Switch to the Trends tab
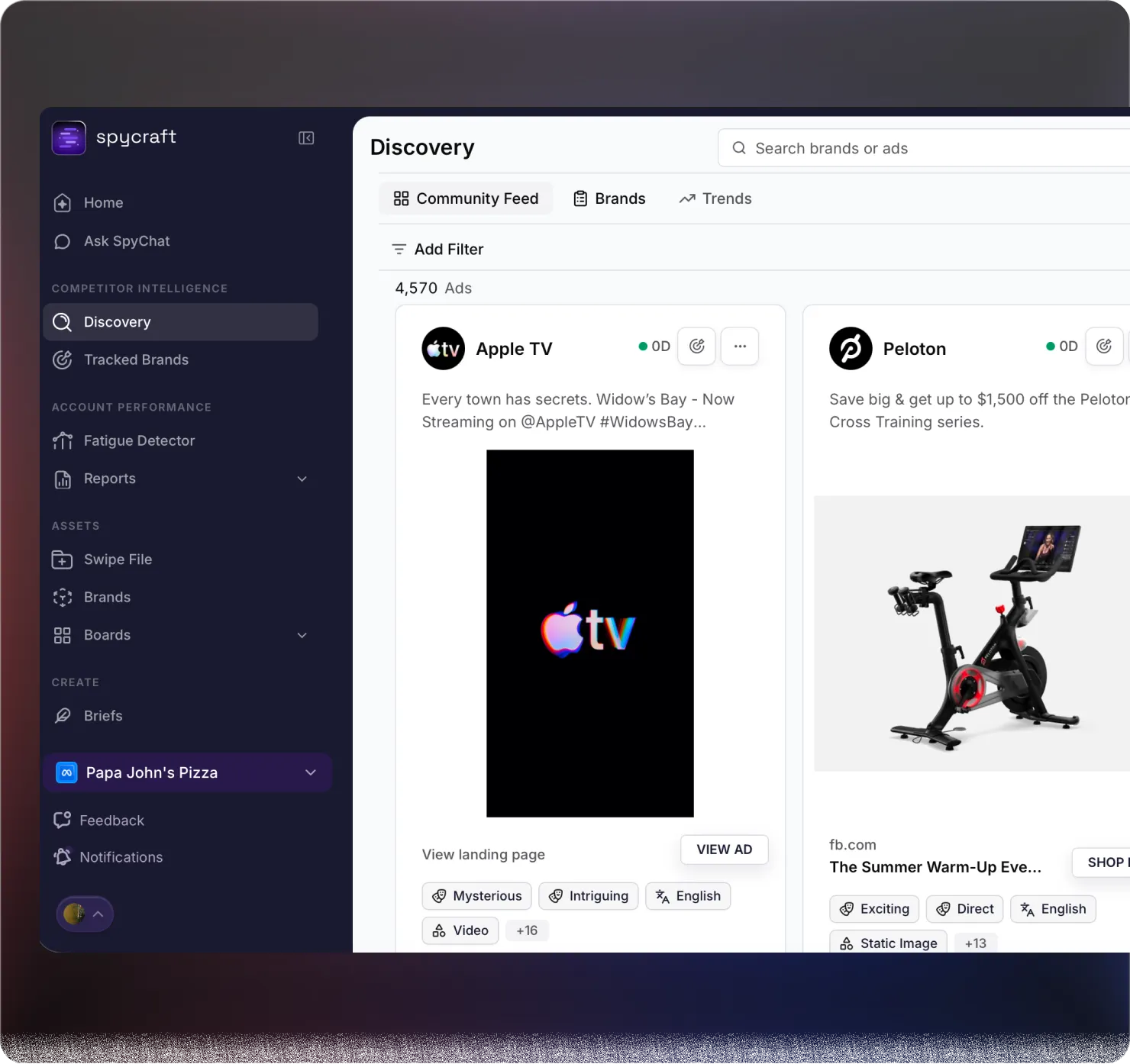This screenshot has height=1064, width=1130. point(715,198)
